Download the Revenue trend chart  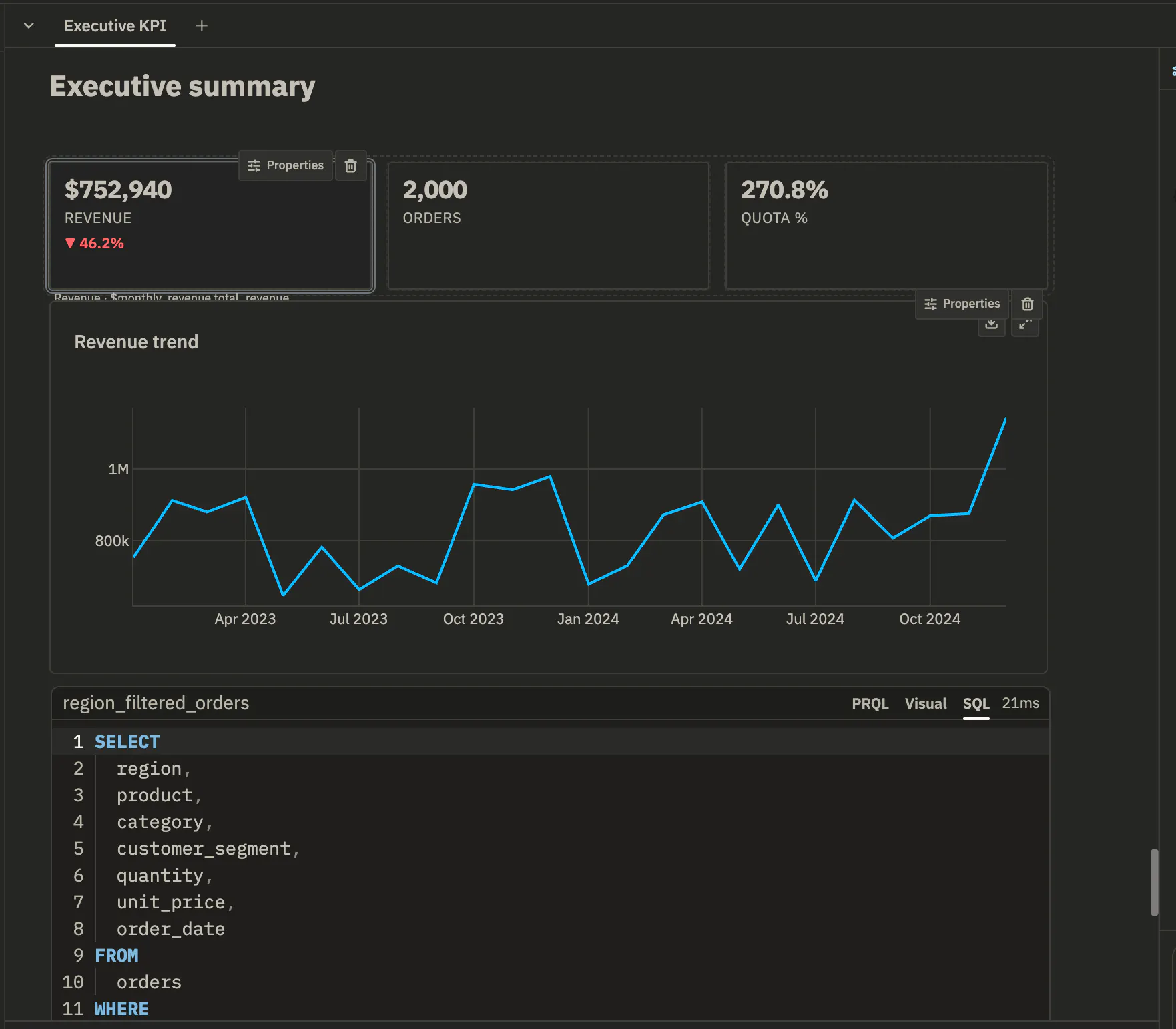992,324
